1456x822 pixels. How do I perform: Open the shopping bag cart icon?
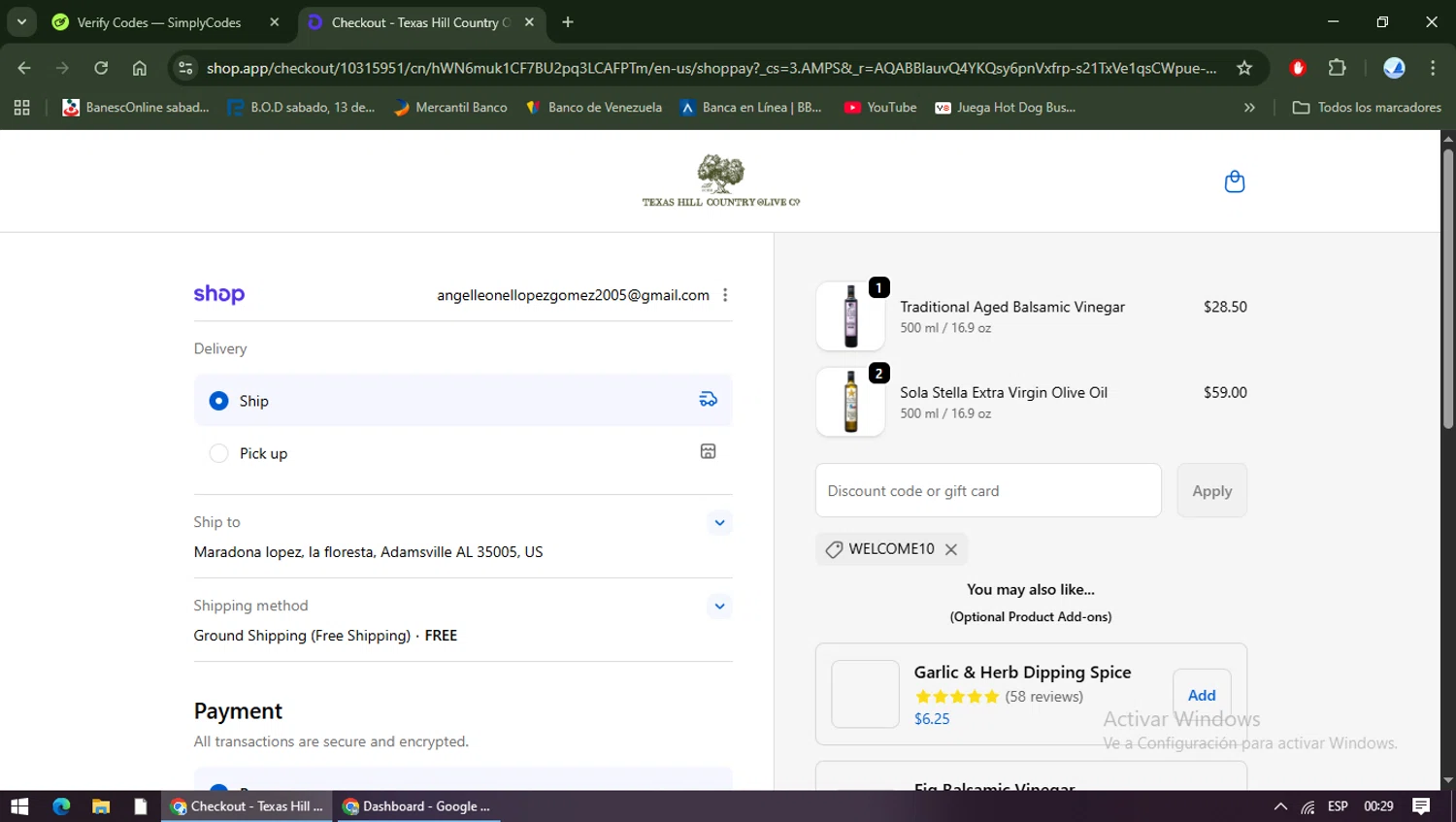point(1234,181)
